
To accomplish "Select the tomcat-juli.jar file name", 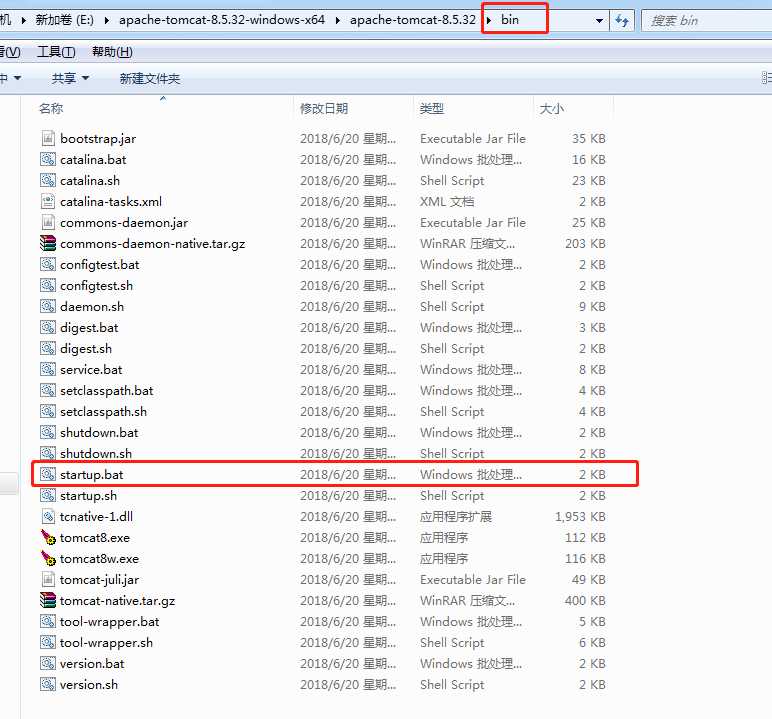I will coord(99,580).
